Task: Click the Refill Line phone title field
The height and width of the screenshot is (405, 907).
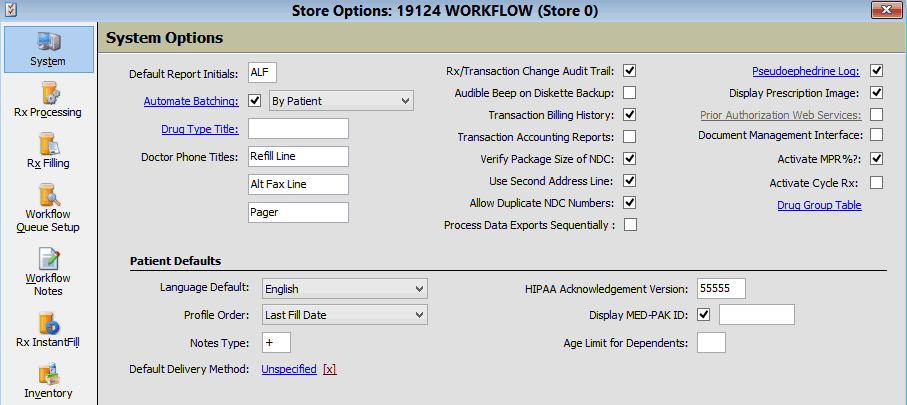Action: [x=298, y=156]
